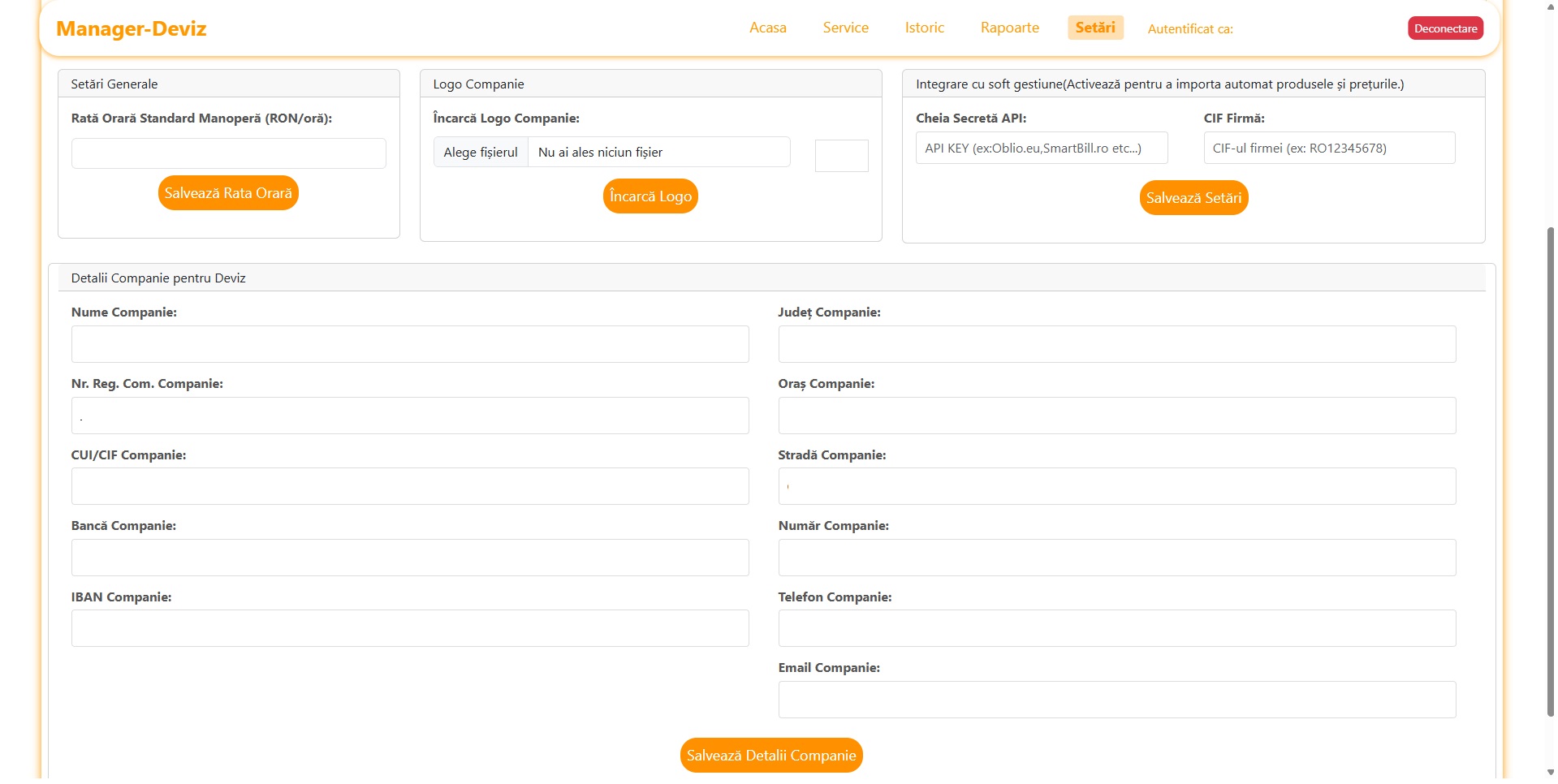Image resolution: width=1558 pixels, height=784 pixels.
Task: Click the IBAN Companie input field
Action: 409,628
